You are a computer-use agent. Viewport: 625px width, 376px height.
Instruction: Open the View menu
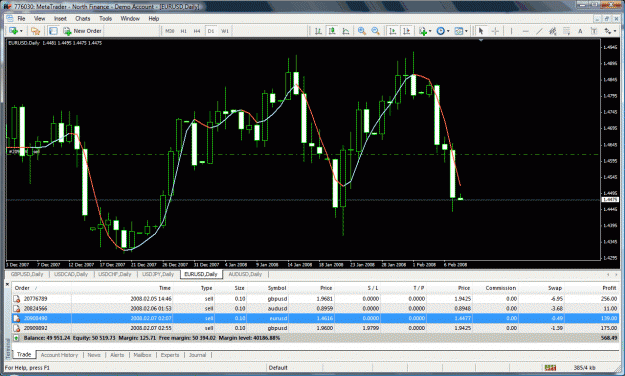click(39, 18)
